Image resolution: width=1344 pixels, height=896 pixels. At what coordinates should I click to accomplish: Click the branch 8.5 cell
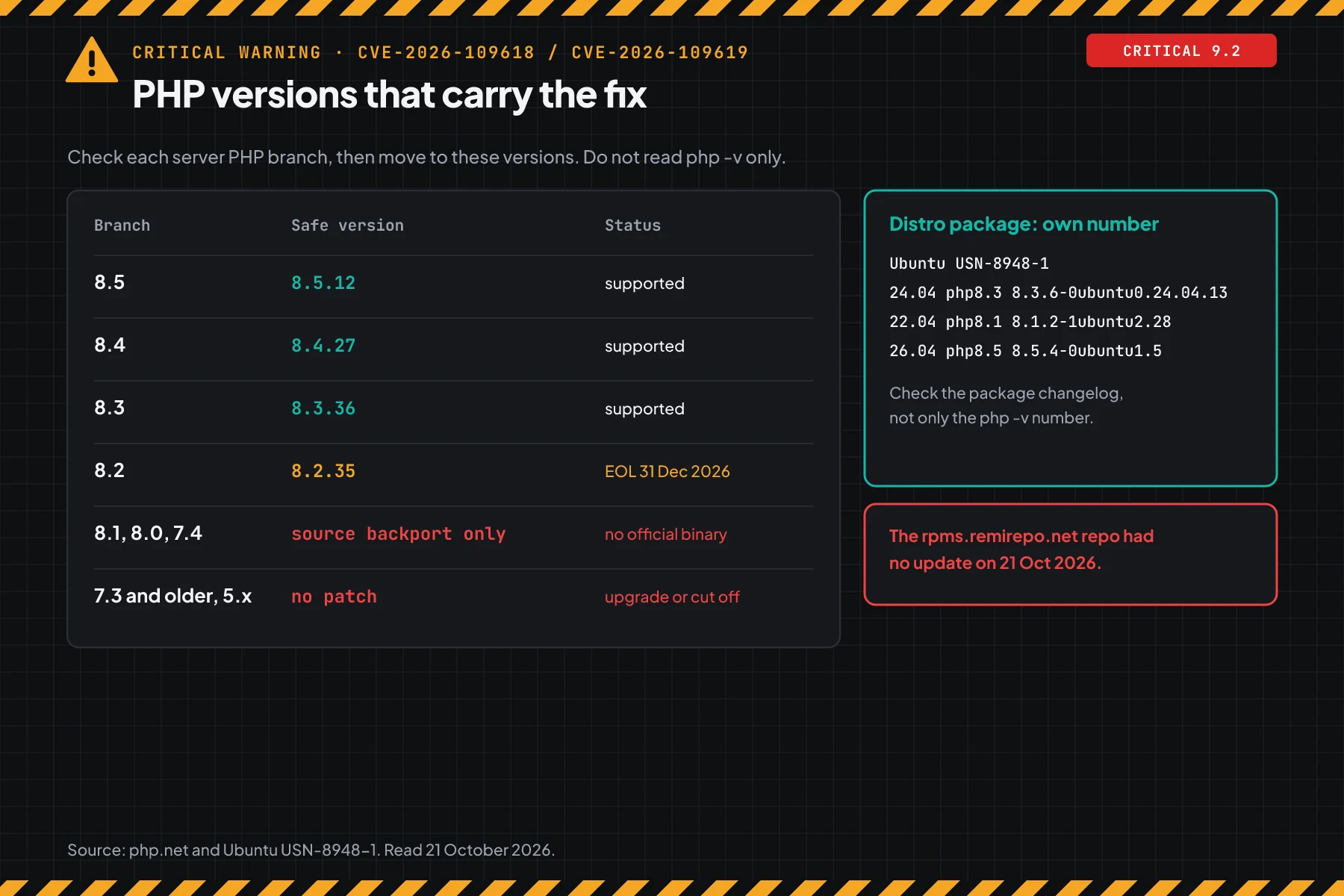coord(109,282)
